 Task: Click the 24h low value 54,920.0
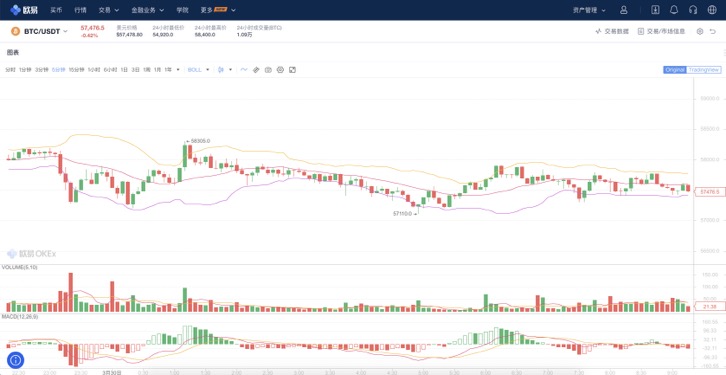click(x=163, y=35)
